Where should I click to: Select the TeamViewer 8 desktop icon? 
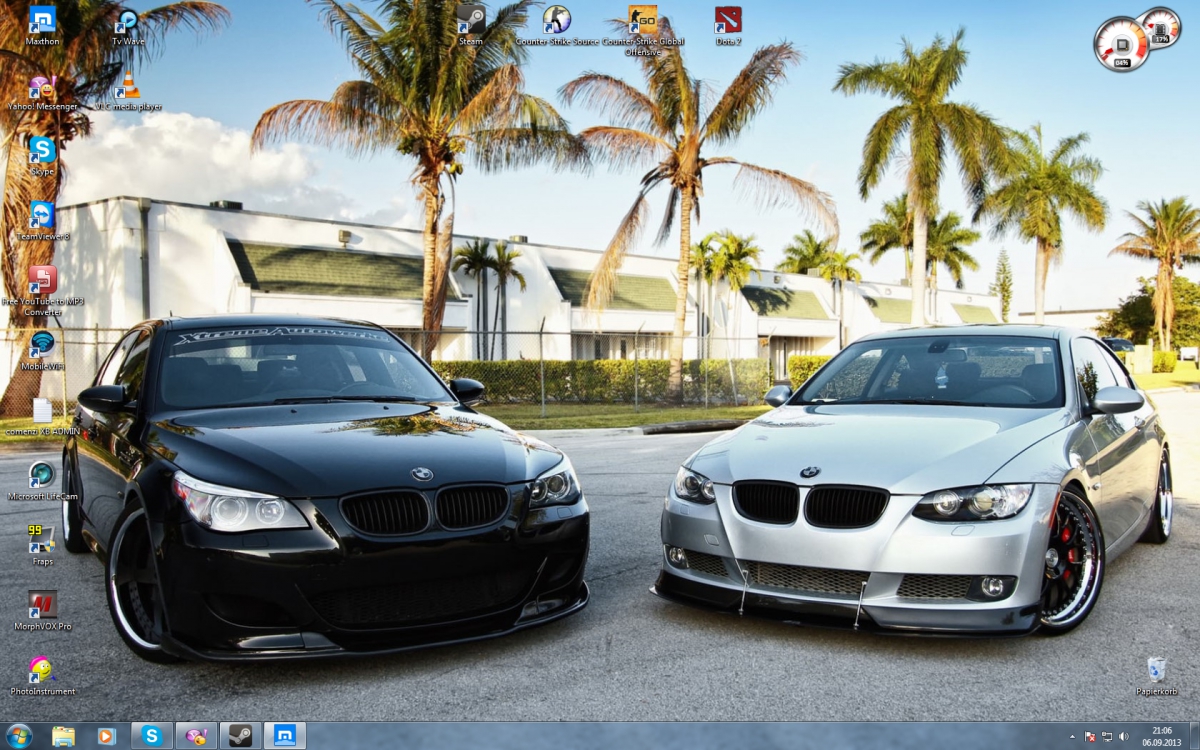[42, 222]
